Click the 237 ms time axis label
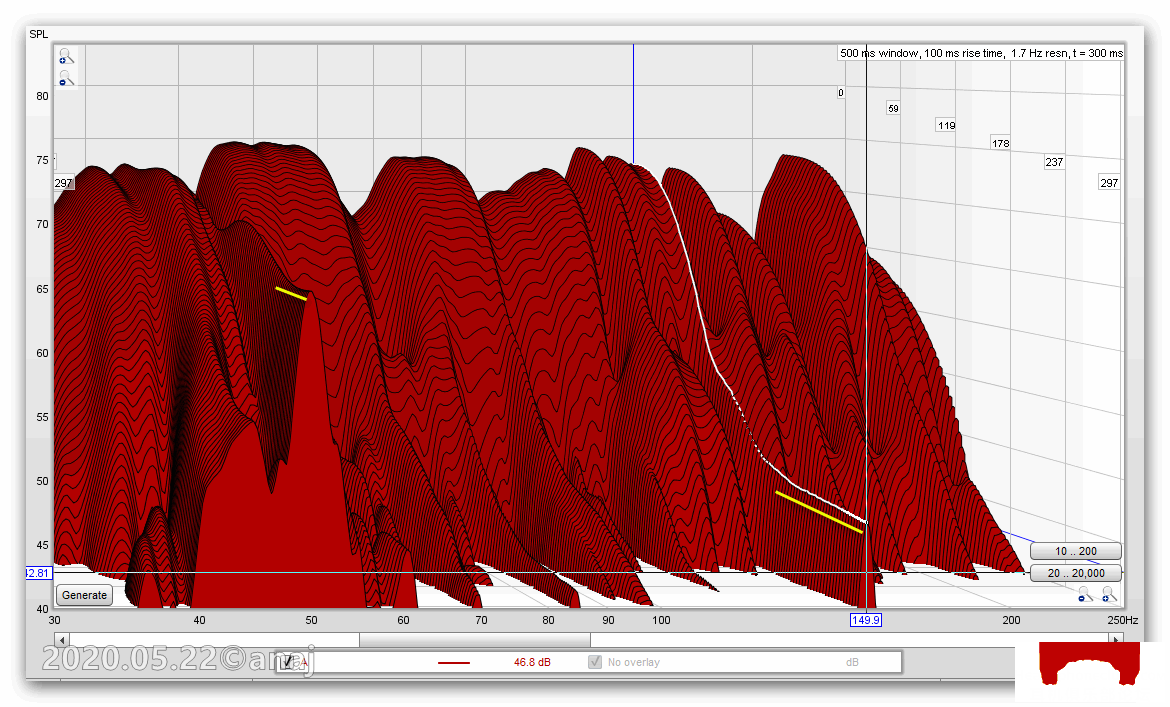1170x707 pixels. (1054, 162)
